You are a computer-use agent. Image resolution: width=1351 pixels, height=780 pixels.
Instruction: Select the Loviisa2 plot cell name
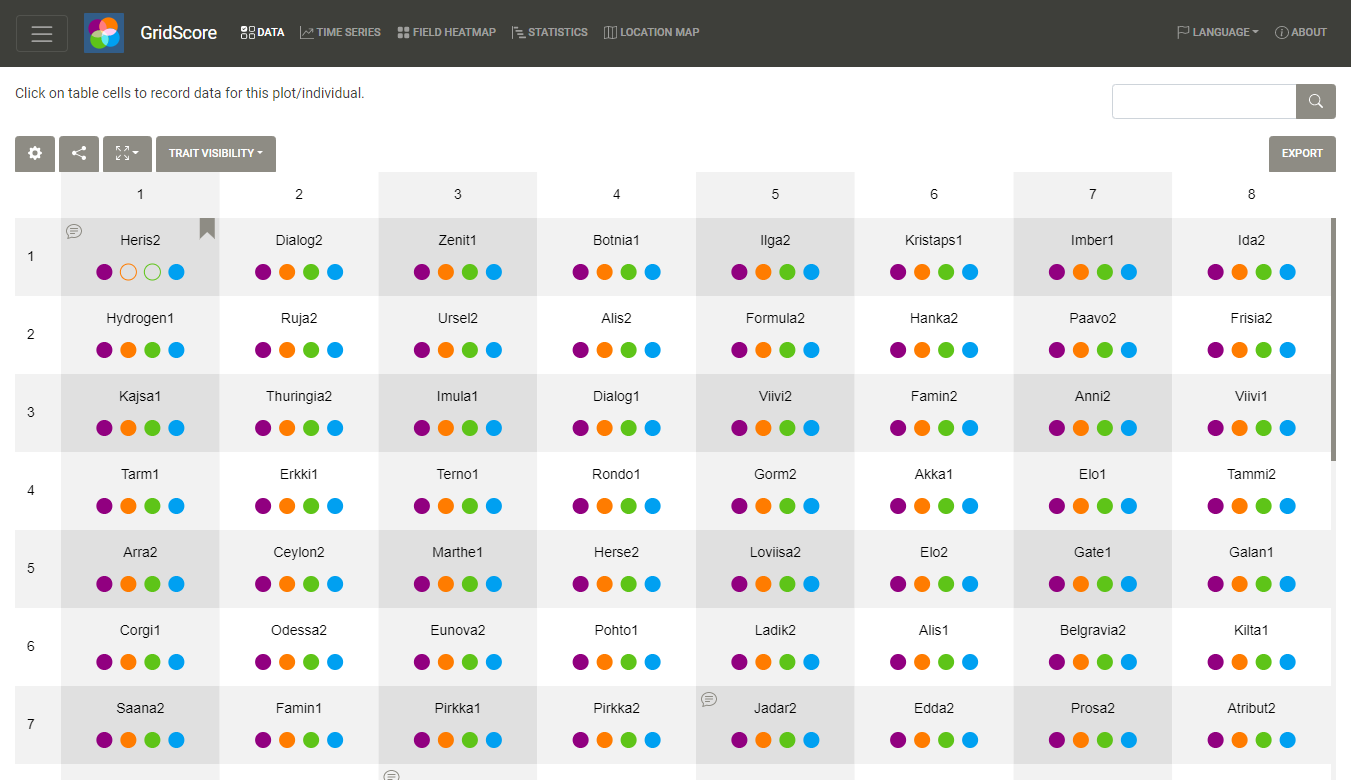(x=775, y=552)
